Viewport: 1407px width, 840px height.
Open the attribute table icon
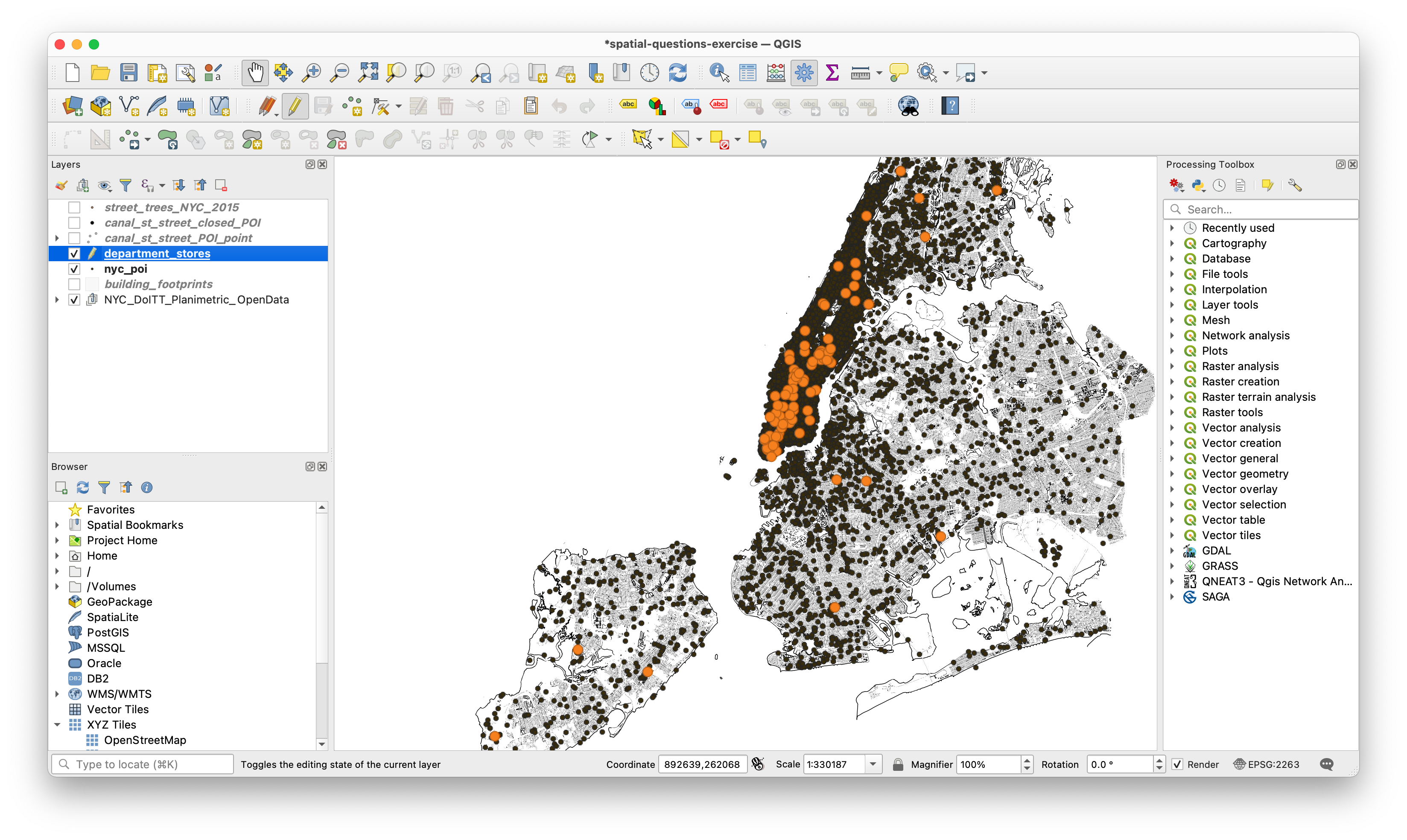pos(747,73)
